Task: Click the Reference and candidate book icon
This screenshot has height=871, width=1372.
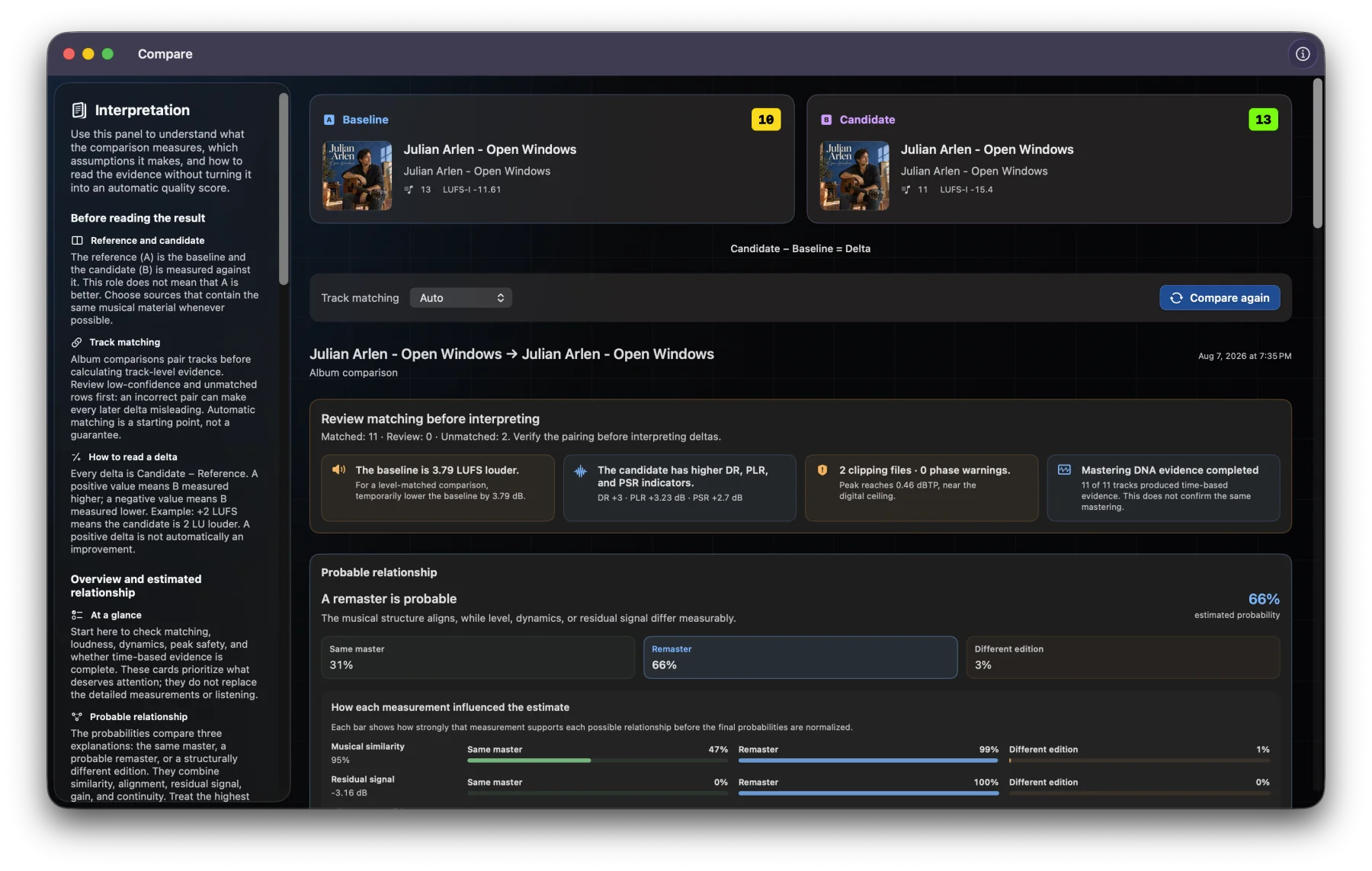Action: pyautogui.click(x=77, y=241)
